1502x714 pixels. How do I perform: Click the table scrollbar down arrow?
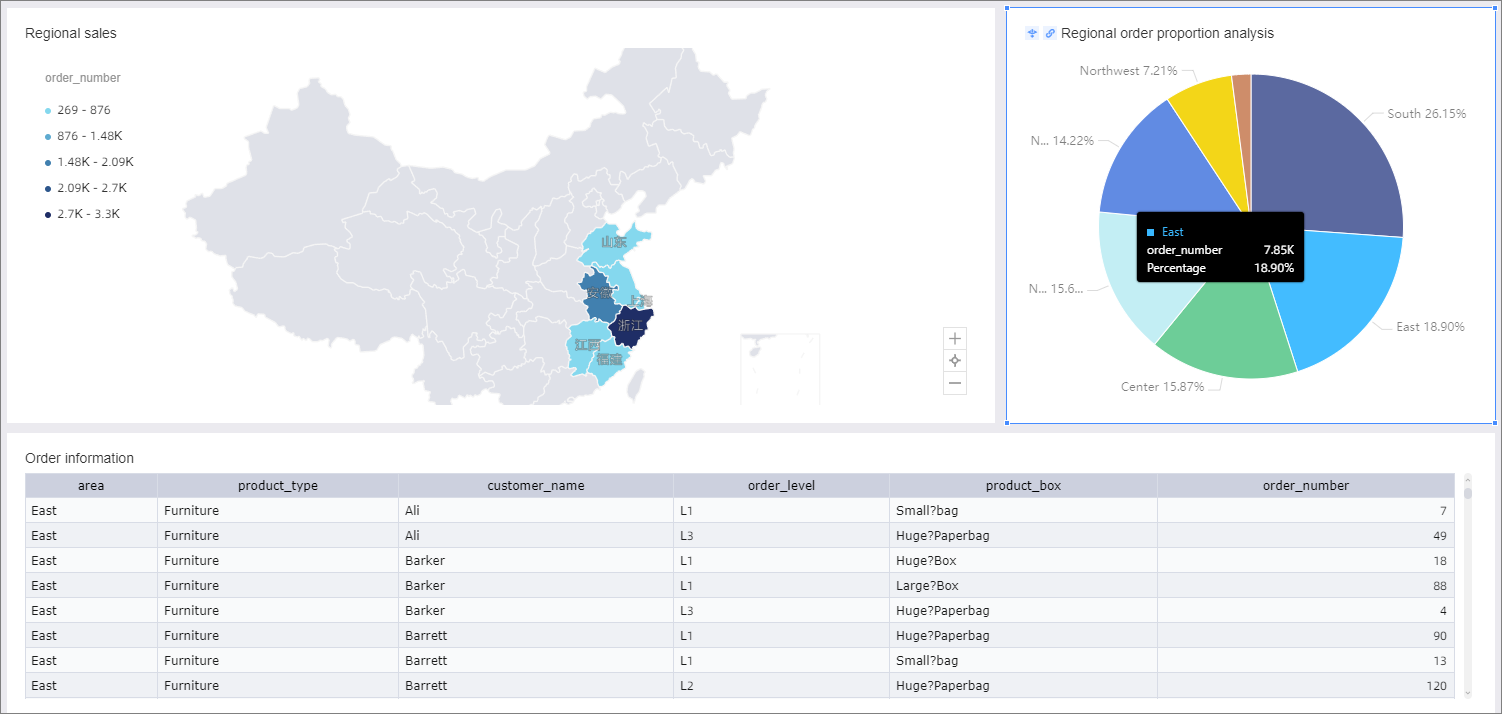click(1468, 692)
